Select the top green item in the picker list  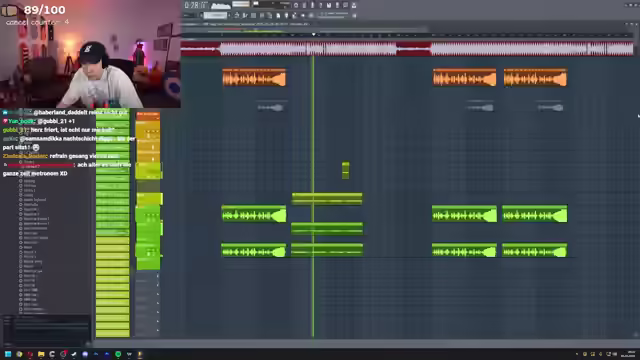(112, 117)
